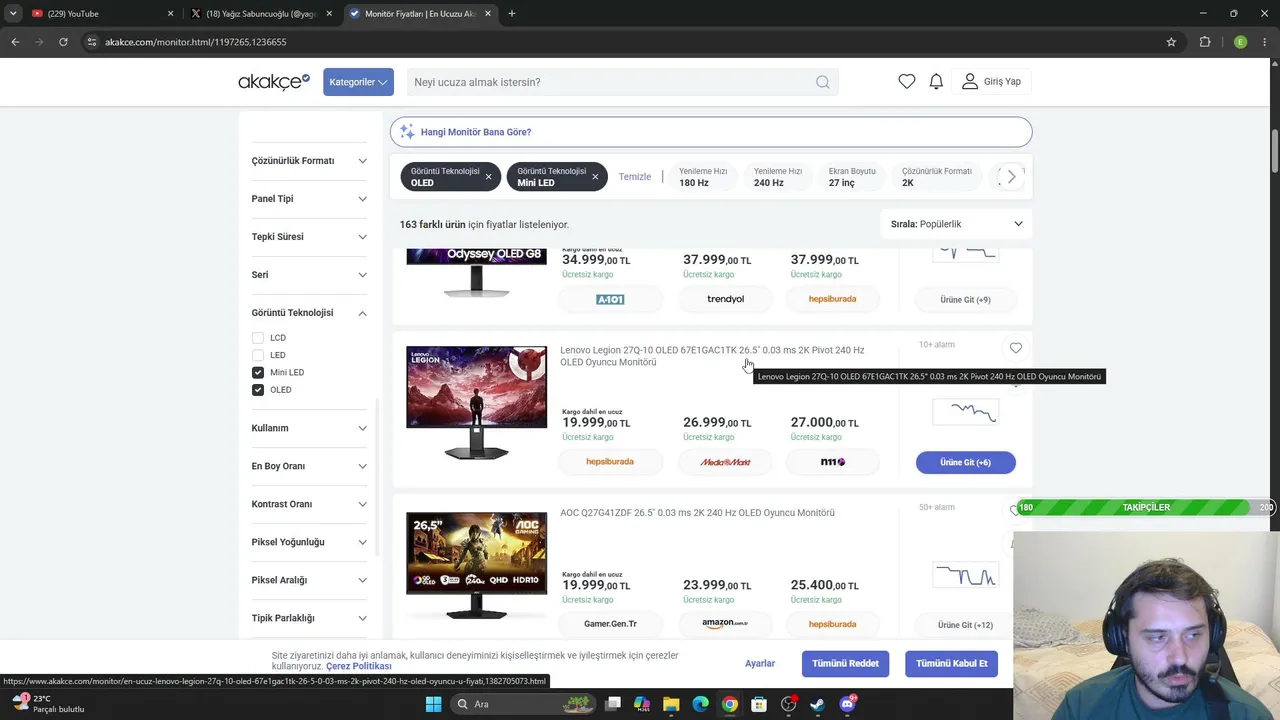Image resolution: width=1280 pixels, height=720 pixels.
Task: Click the search magnifier icon
Action: click(823, 82)
